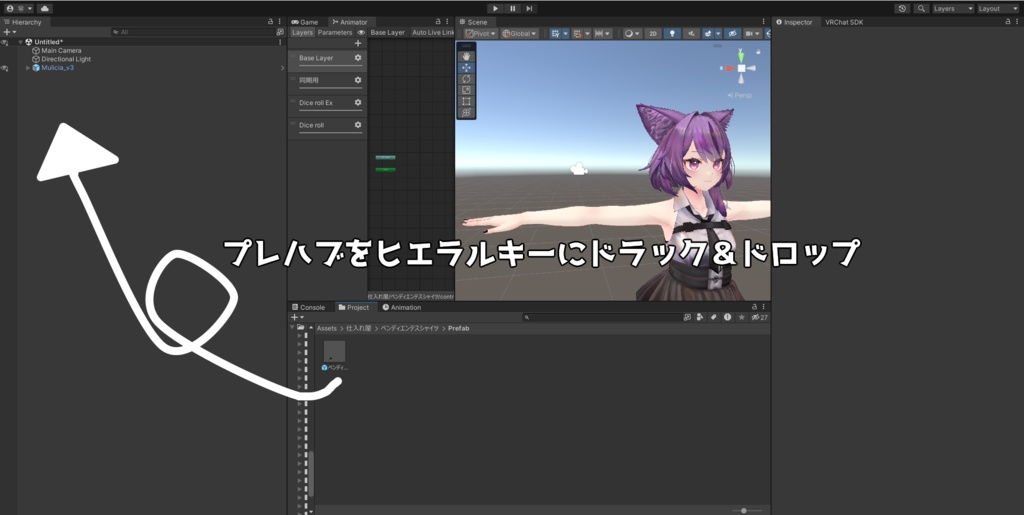
Task: Select the Scale tool in Scene toolbar
Action: [466, 90]
